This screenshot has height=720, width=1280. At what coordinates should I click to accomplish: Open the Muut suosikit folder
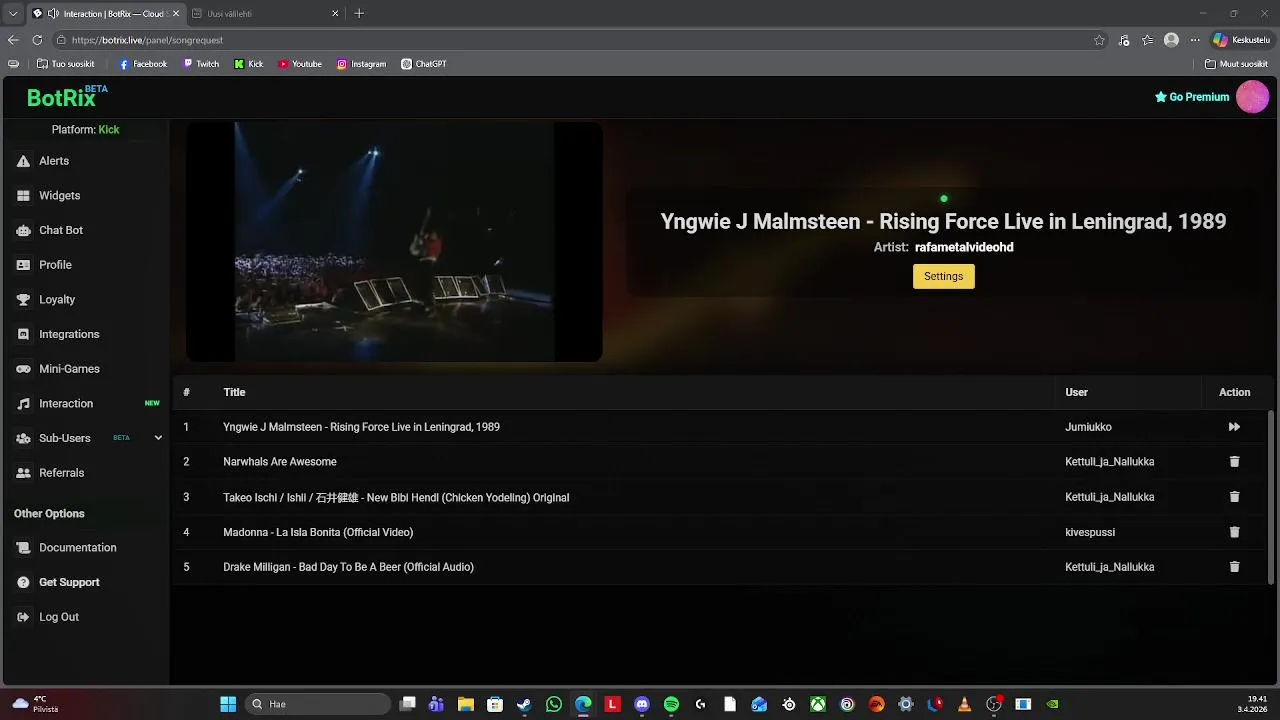pyautogui.click(x=1236, y=64)
